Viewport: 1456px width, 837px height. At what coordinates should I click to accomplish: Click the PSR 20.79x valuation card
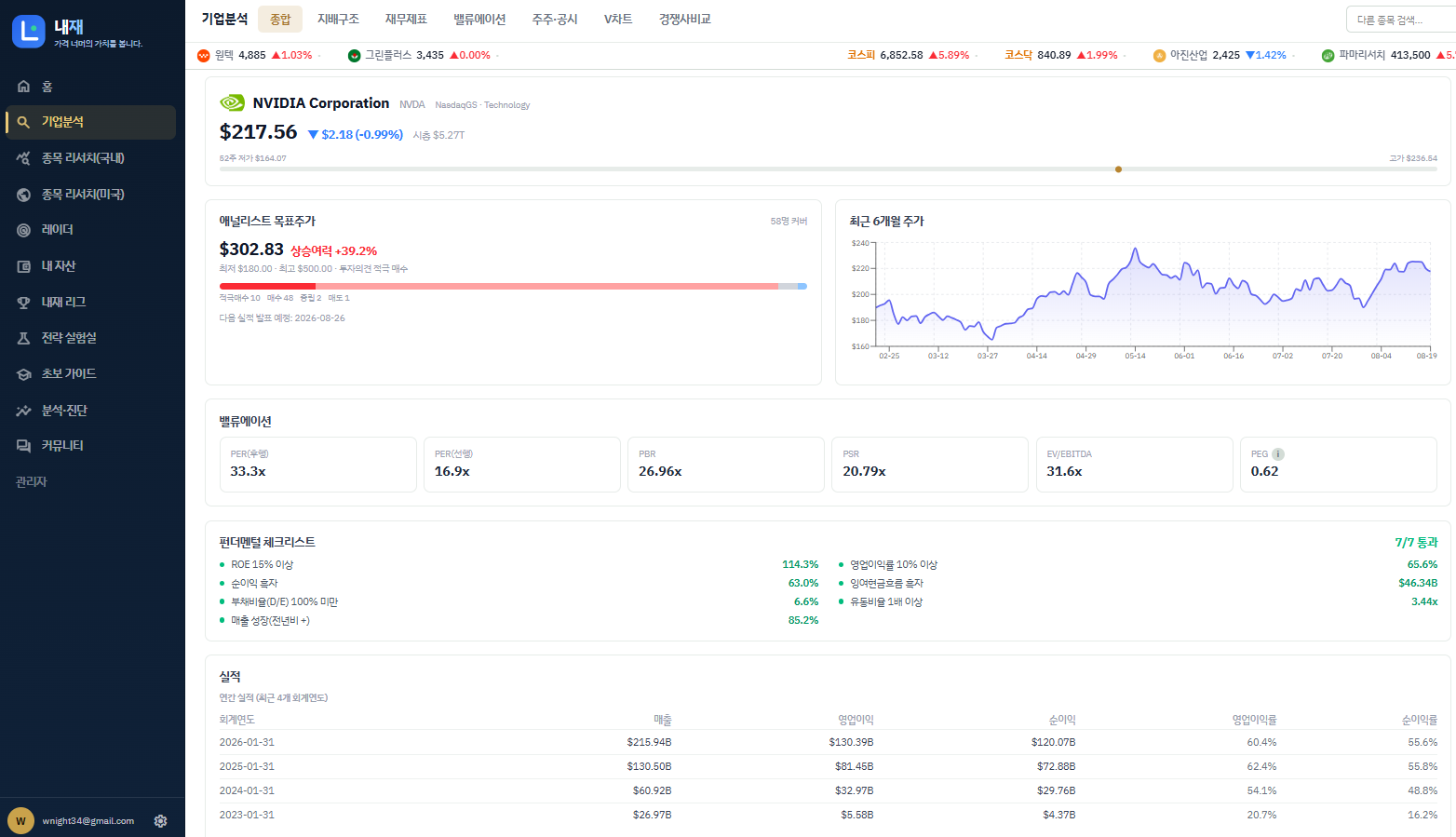point(930,465)
